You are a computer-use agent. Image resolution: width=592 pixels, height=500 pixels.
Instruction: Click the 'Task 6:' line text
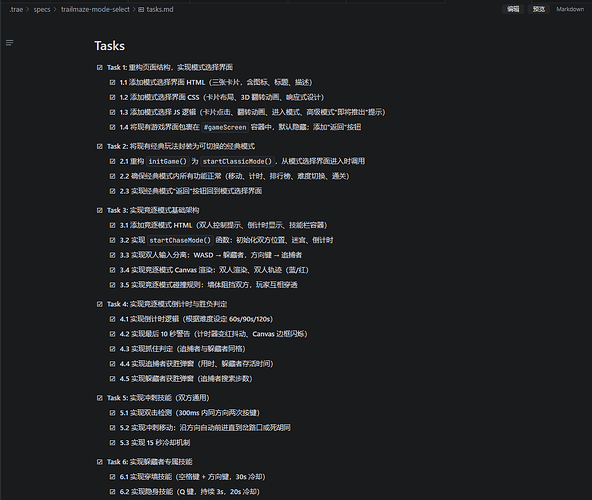[x=150, y=462]
